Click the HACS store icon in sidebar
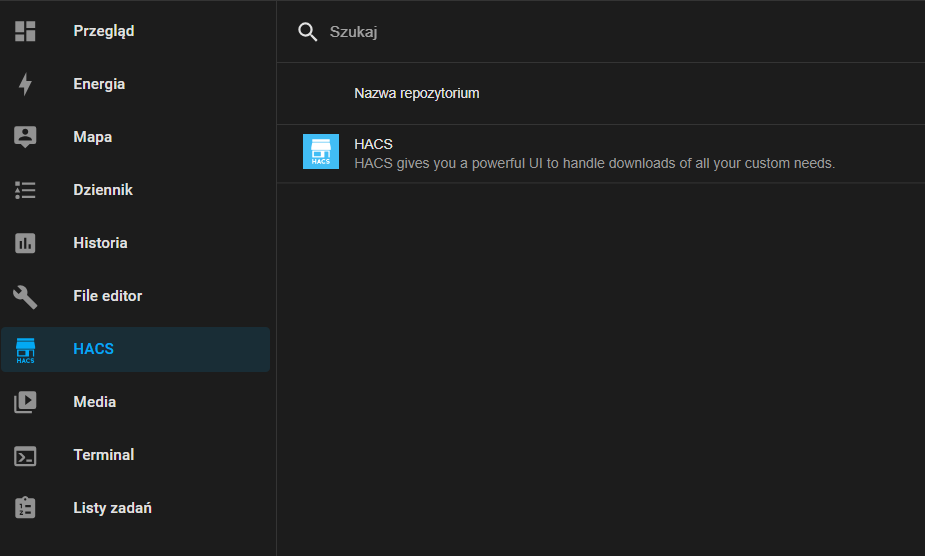 coord(25,350)
